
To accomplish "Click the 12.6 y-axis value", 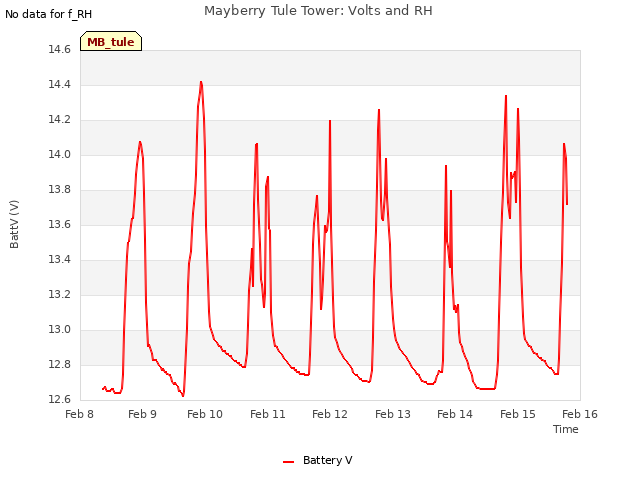I will point(60,399).
